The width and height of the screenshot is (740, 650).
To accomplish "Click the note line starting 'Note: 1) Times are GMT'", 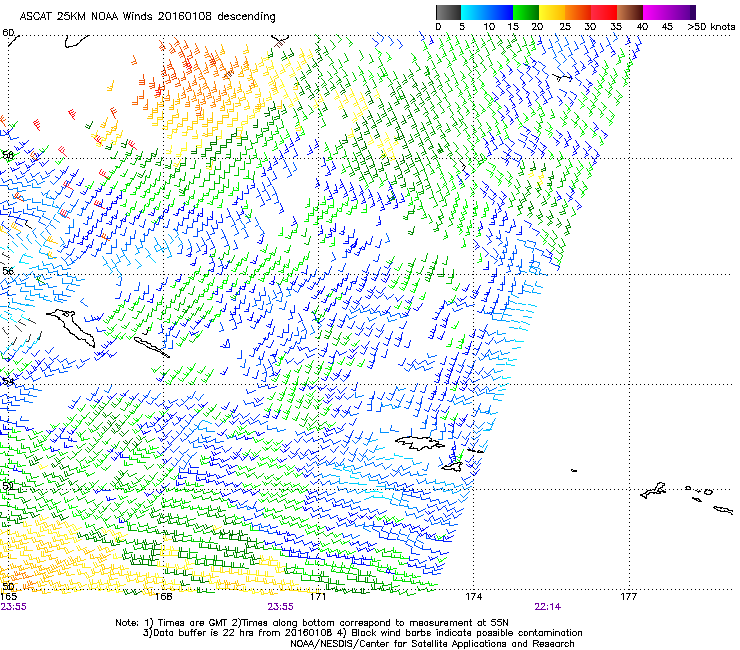I will coord(311,623).
